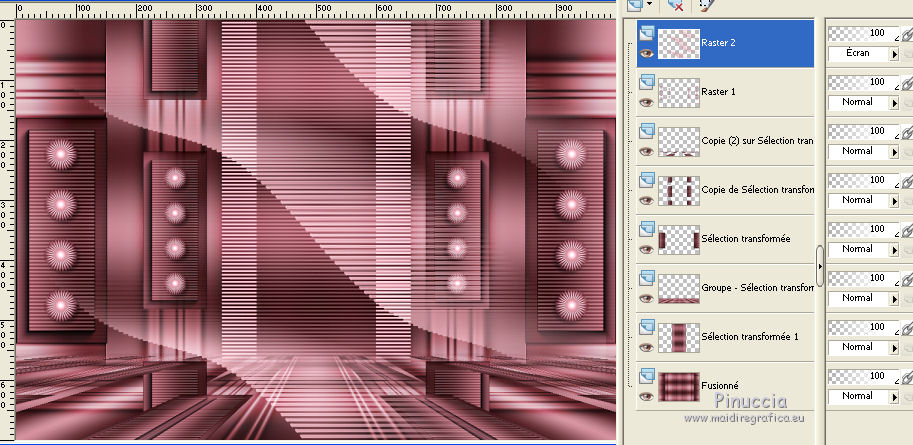
Task: Click the New Layer icon in the layers toolbar
Action: click(x=635, y=5)
